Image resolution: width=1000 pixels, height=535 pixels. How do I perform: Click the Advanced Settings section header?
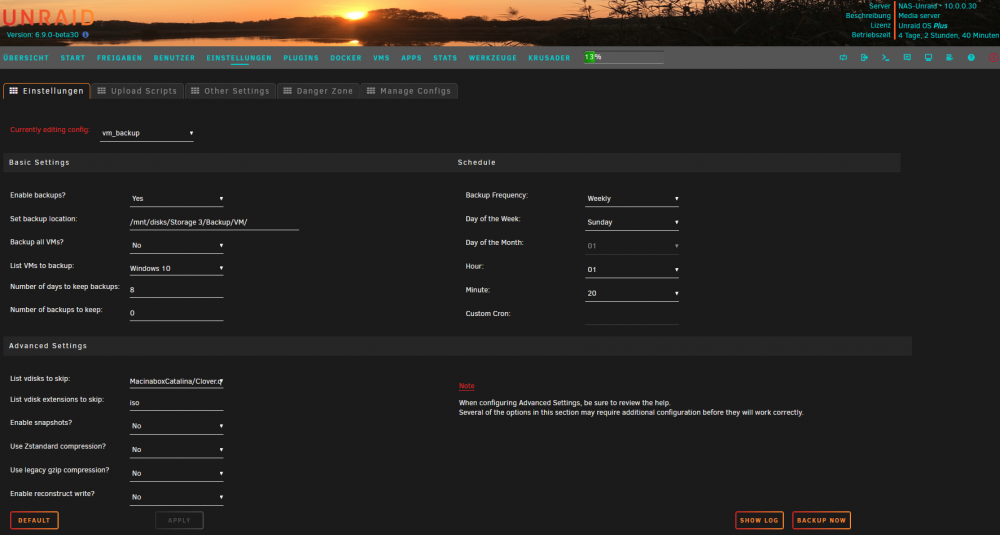click(x=48, y=346)
